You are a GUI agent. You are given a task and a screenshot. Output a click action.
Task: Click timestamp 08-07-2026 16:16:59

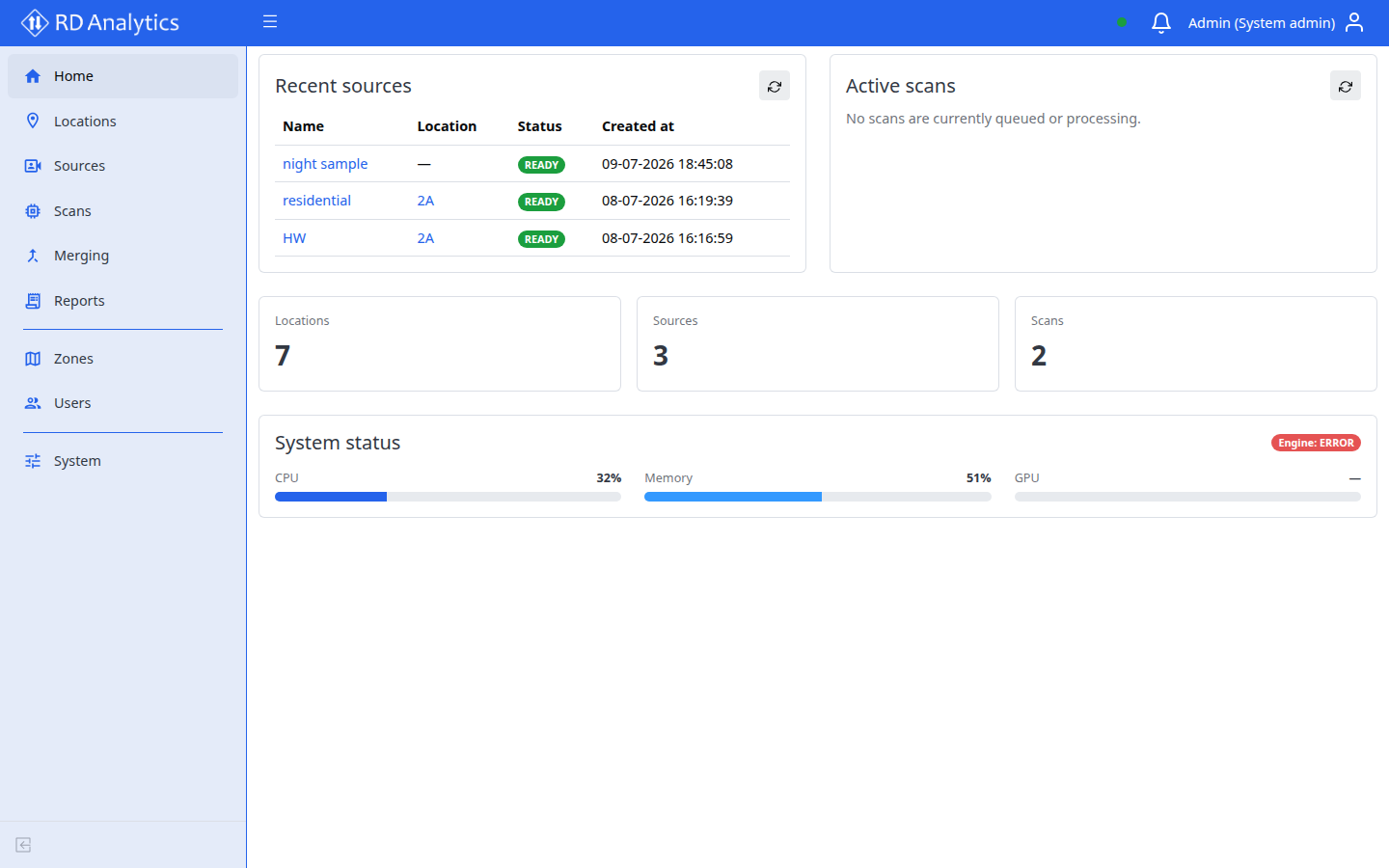[667, 238]
